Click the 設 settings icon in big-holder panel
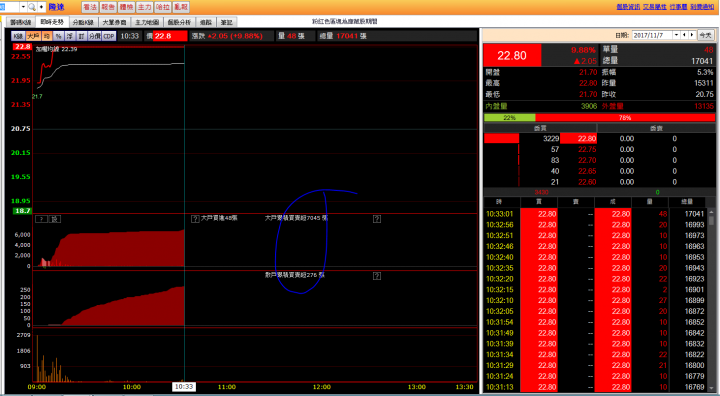The width and height of the screenshot is (720, 396). [55, 219]
